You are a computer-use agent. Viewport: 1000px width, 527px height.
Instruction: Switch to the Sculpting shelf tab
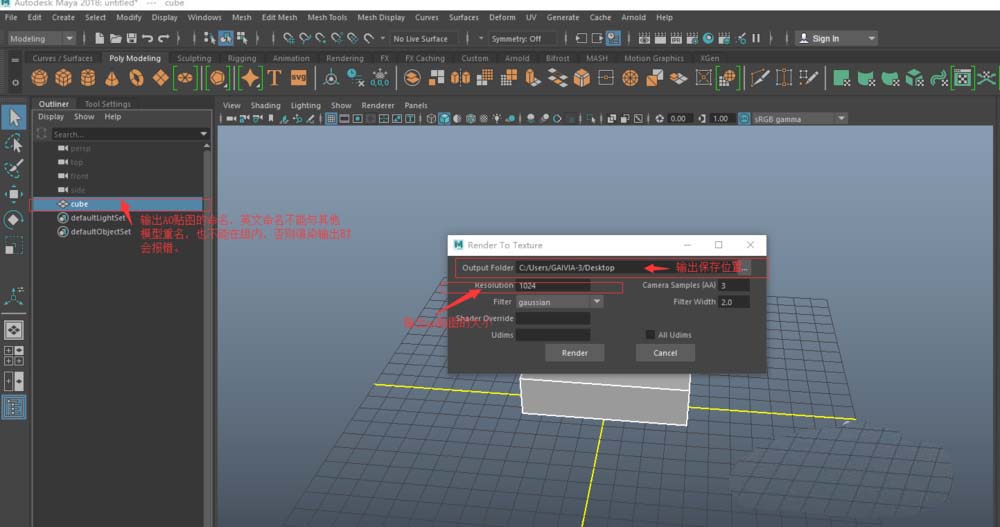pos(194,58)
